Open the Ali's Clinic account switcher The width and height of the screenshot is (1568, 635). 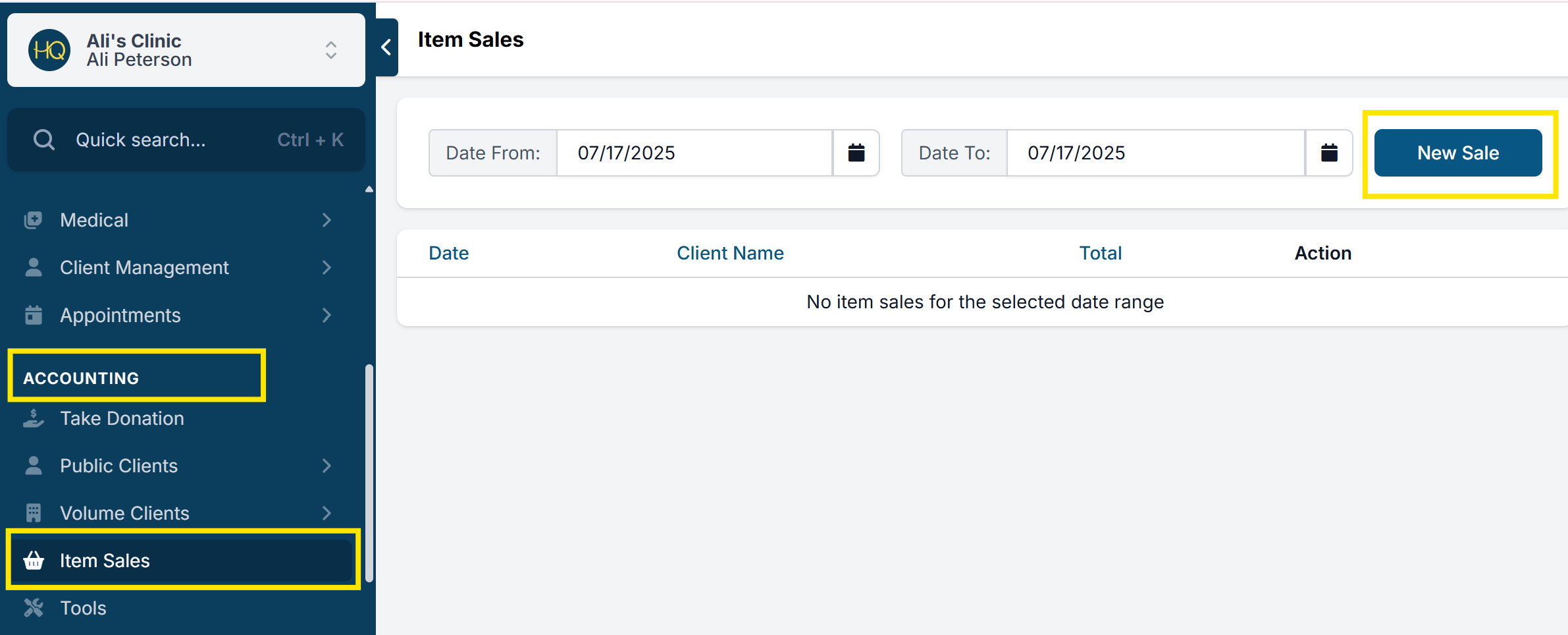pyautogui.click(x=330, y=50)
